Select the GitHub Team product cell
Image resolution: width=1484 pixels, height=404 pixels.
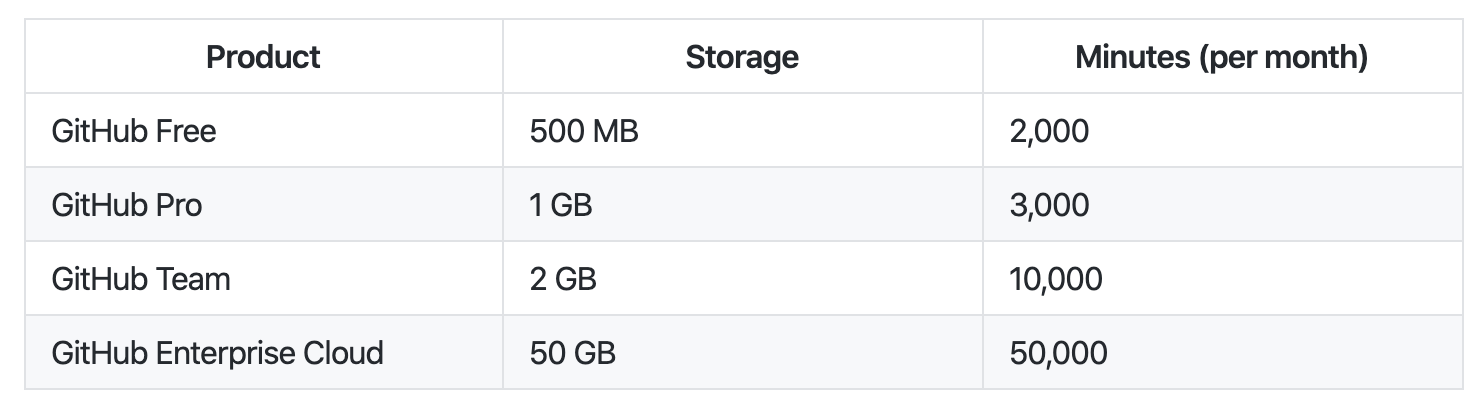(x=141, y=279)
